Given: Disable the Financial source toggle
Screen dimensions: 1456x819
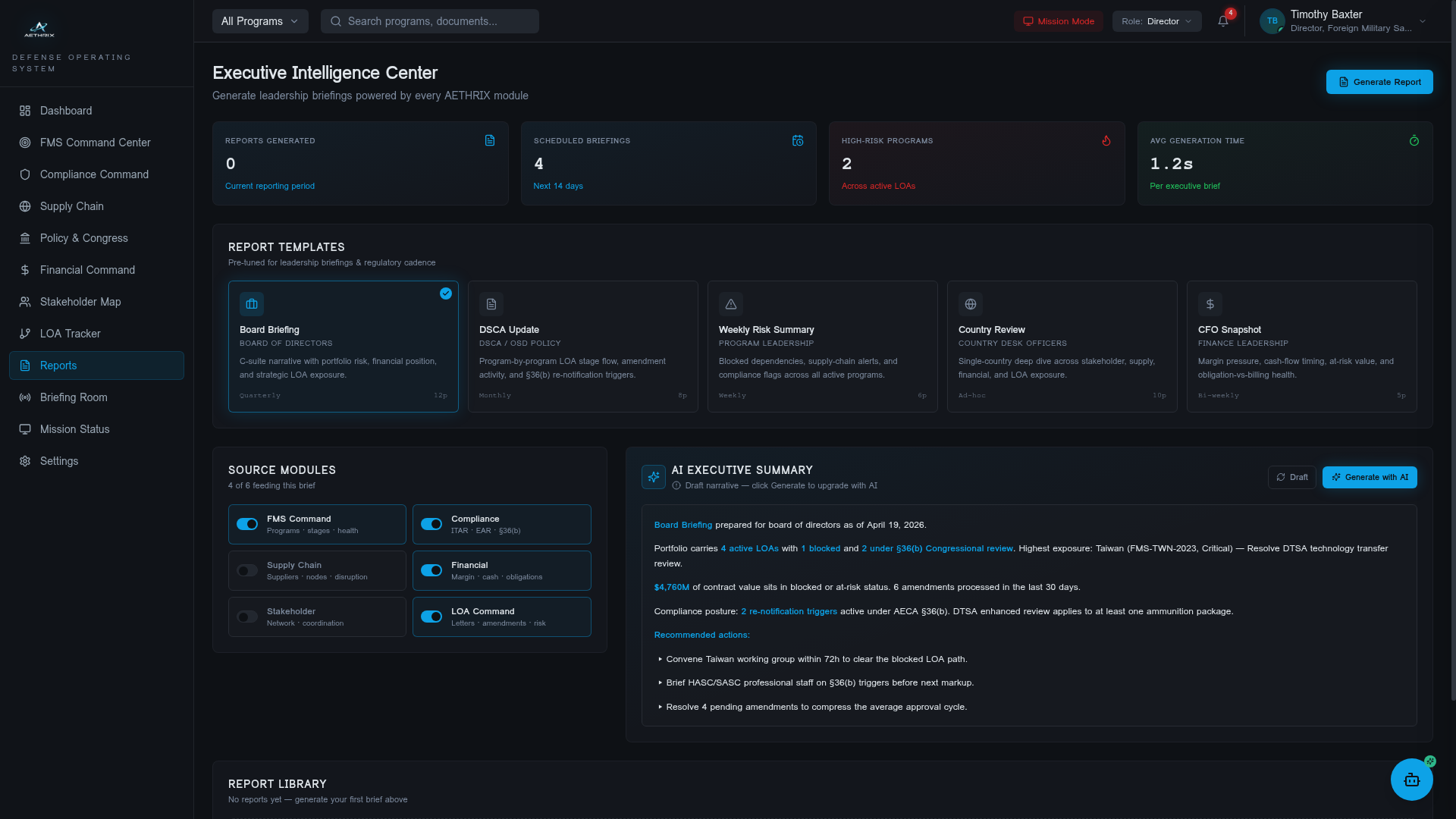Looking at the screenshot, I should pos(431,570).
